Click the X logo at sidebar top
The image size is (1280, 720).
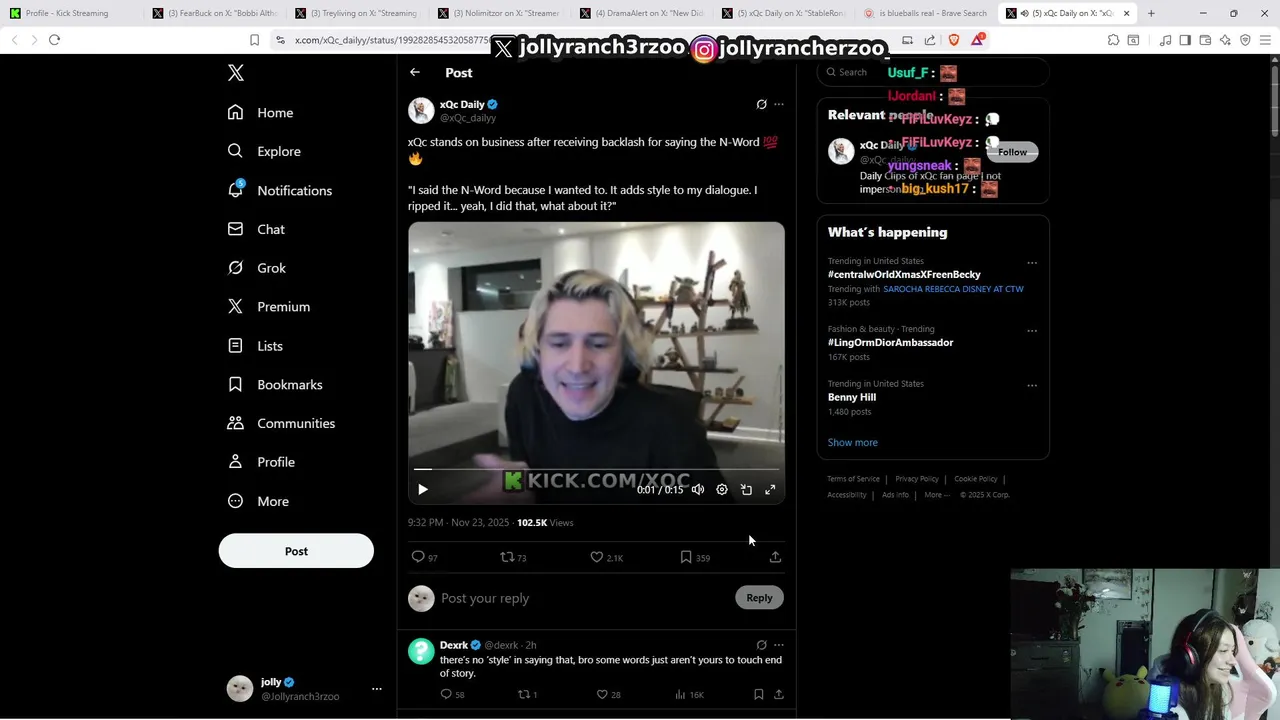236,73
